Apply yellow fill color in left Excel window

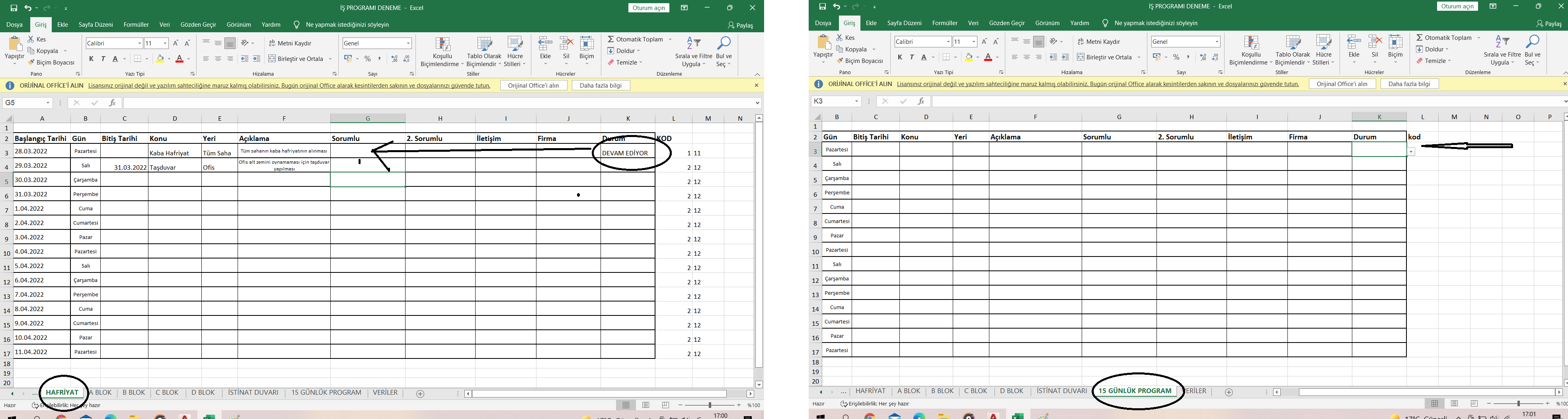[x=160, y=59]
